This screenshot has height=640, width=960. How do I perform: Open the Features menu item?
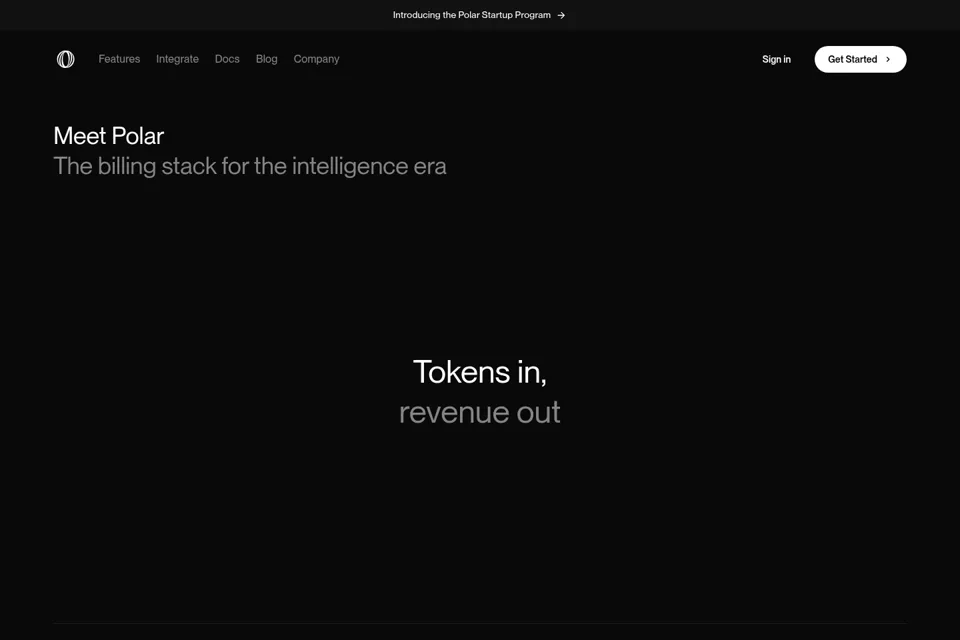tap(119, 59)
